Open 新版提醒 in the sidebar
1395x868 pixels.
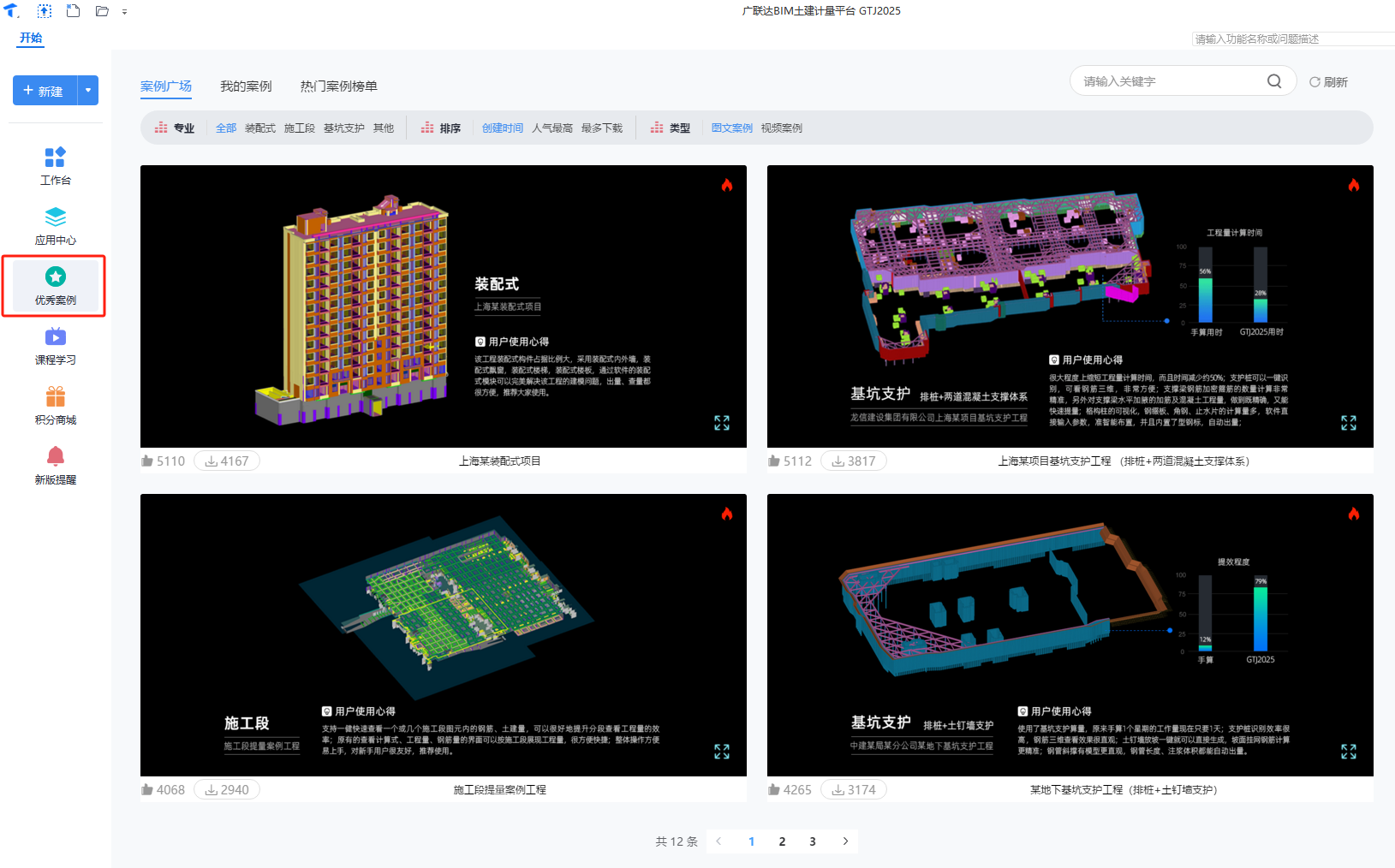[x=56, y=466]
